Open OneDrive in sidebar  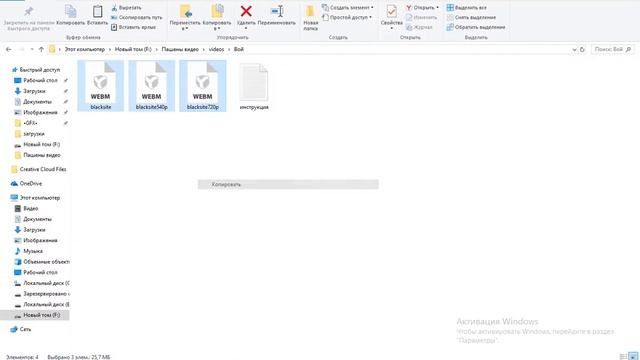[x=31, y=184]
